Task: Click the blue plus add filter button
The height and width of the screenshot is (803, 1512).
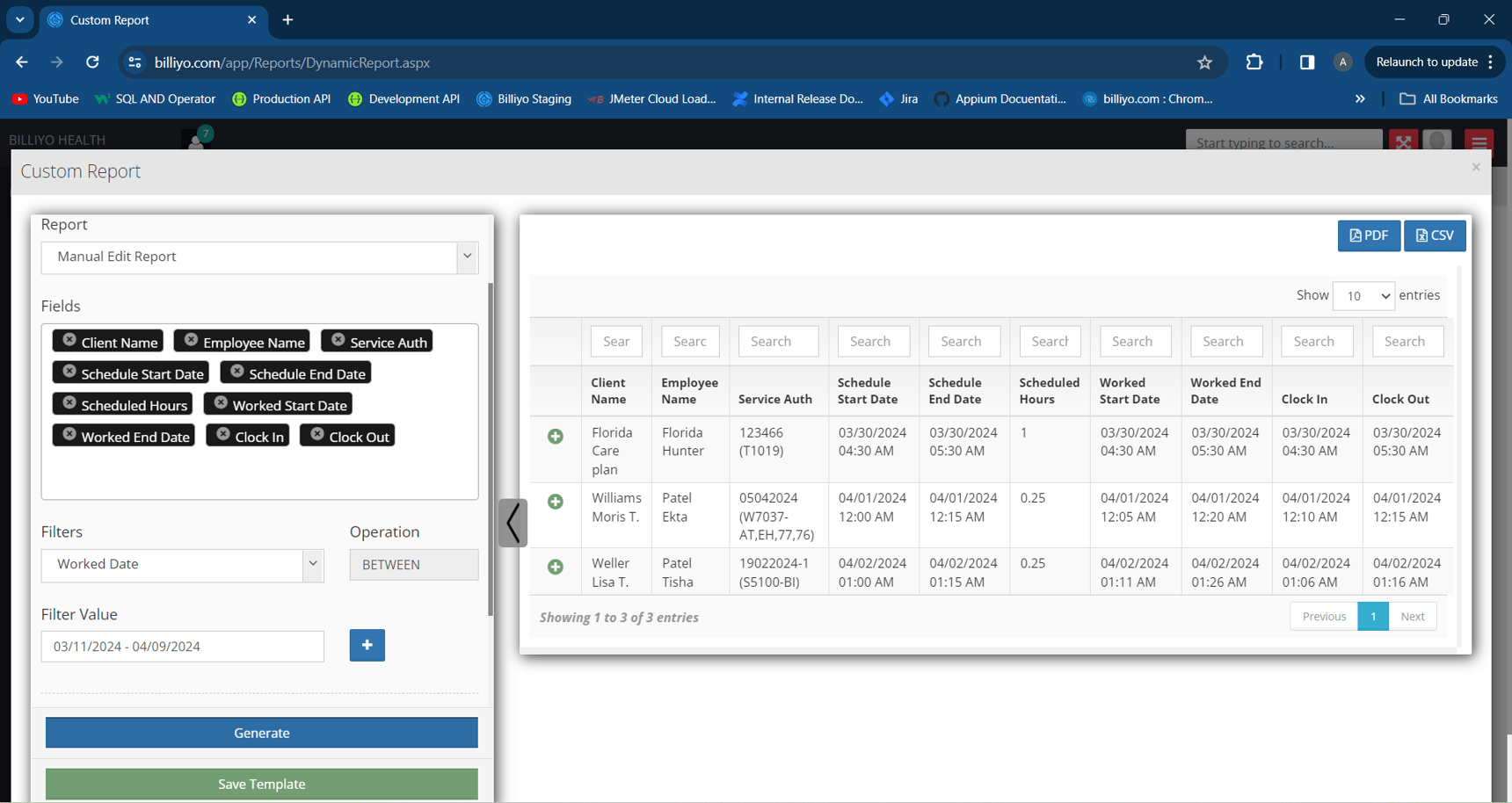Action: click(x=367, y=646)
